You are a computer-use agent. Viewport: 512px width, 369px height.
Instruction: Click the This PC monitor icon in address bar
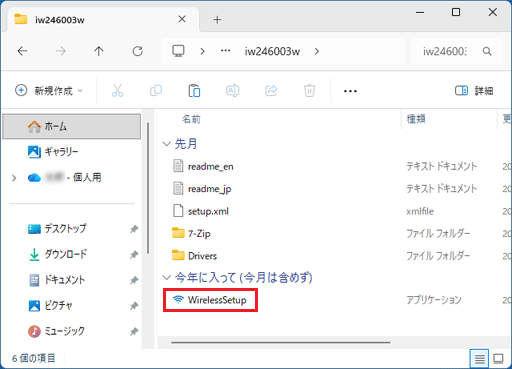point(178,51)
